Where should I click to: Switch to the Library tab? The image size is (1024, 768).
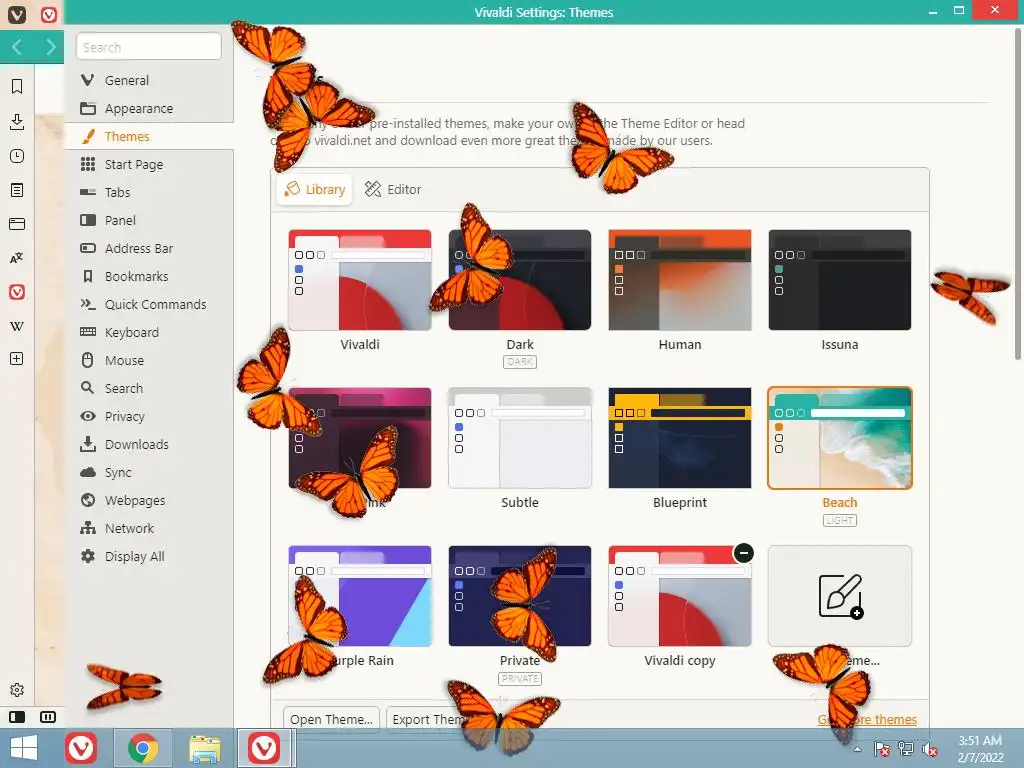[x=315, y=189]
